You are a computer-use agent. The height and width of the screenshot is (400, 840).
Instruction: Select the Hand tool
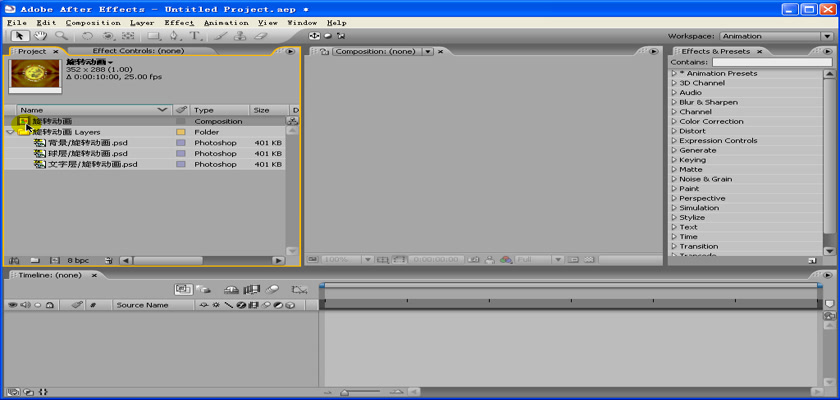[40, 36]
